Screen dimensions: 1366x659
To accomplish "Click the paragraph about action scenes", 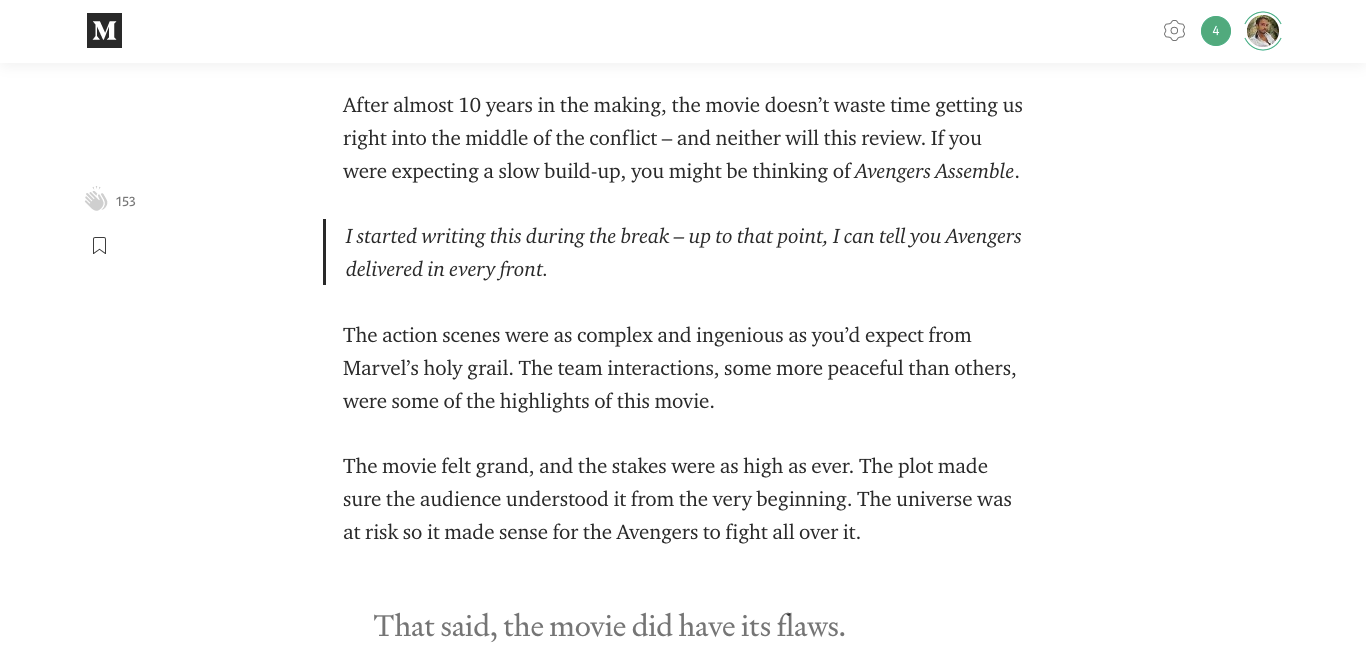I will 679,367.
